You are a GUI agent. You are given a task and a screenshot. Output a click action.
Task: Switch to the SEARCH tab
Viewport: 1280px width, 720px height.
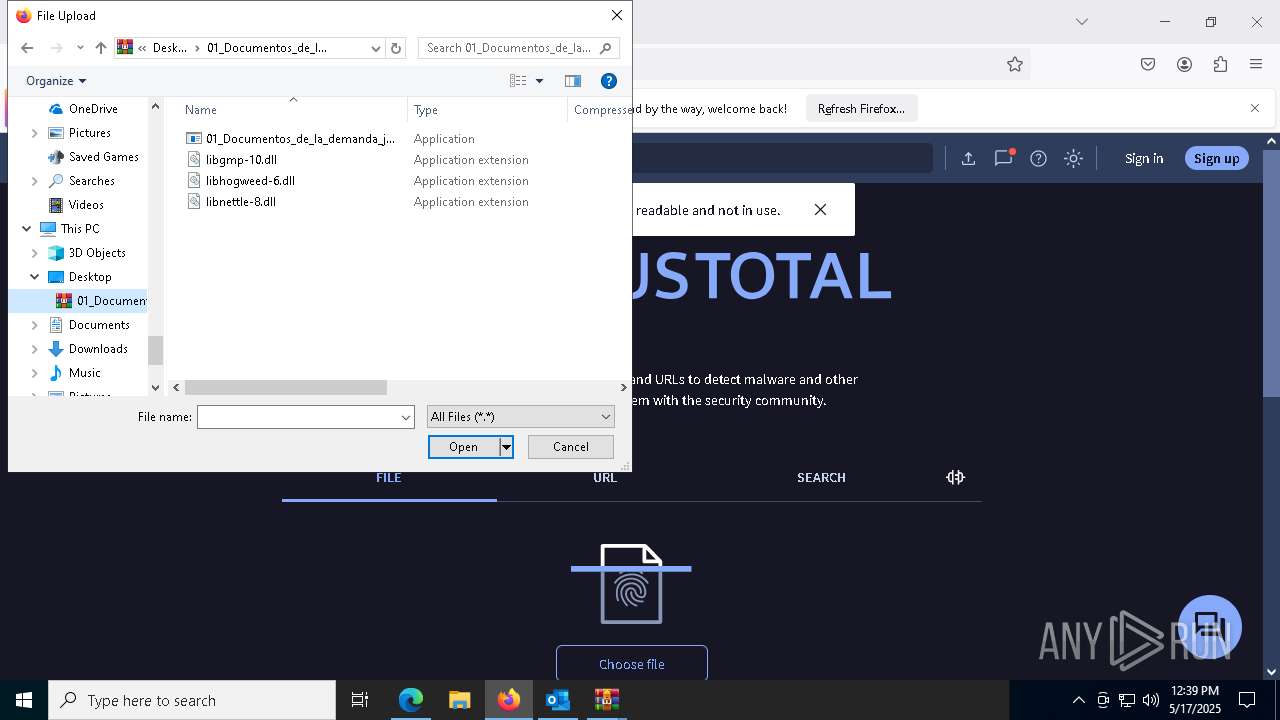pyautogui.click(x=821, y=477)
